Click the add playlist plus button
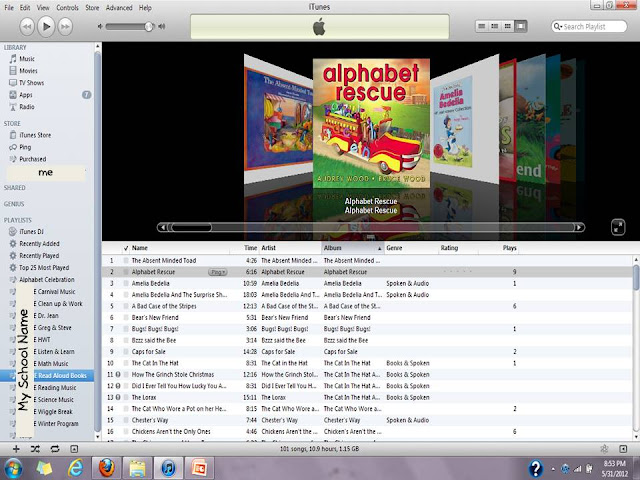Image resolution: width=640 pixels, height=480 pixels. coord(16,449)
